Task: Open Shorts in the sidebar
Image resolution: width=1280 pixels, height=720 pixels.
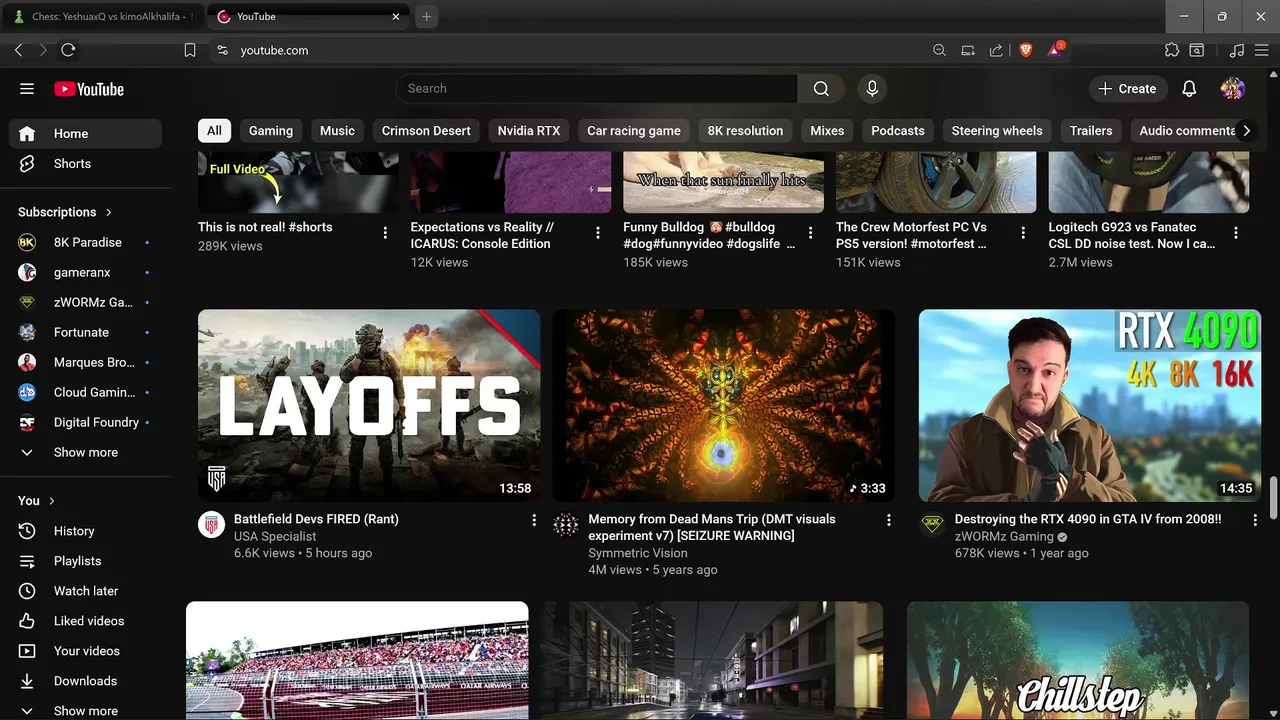Action: pyautogui.click(x=85, y=163)
